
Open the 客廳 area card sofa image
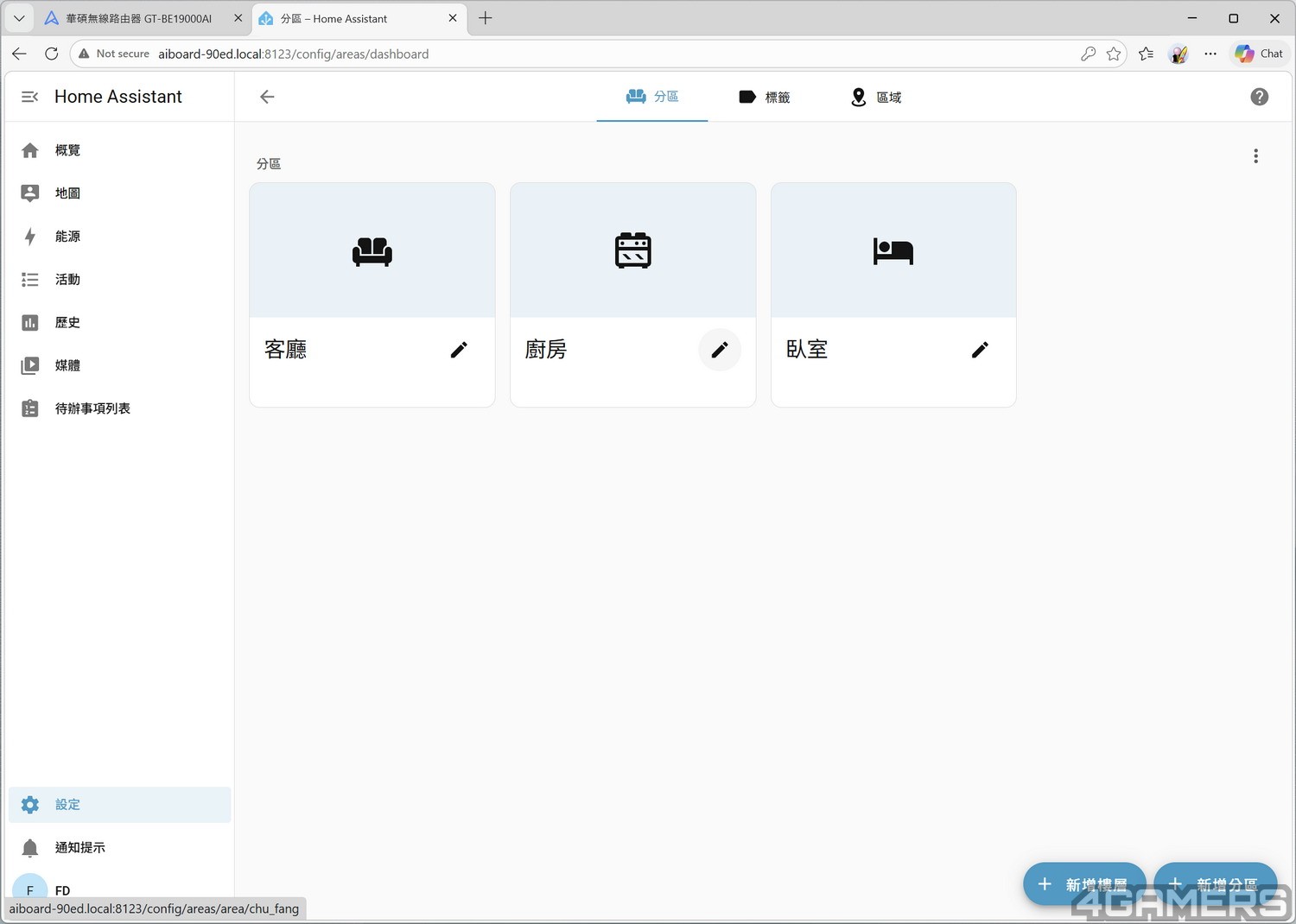tap(372, 250)
